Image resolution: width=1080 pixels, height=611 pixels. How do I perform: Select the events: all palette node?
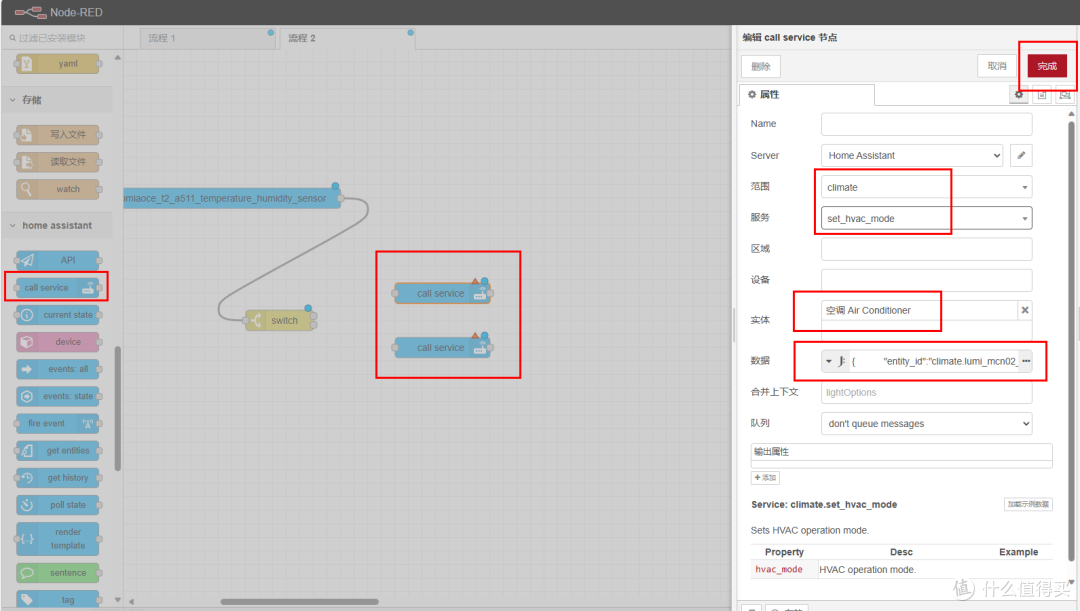58,369
